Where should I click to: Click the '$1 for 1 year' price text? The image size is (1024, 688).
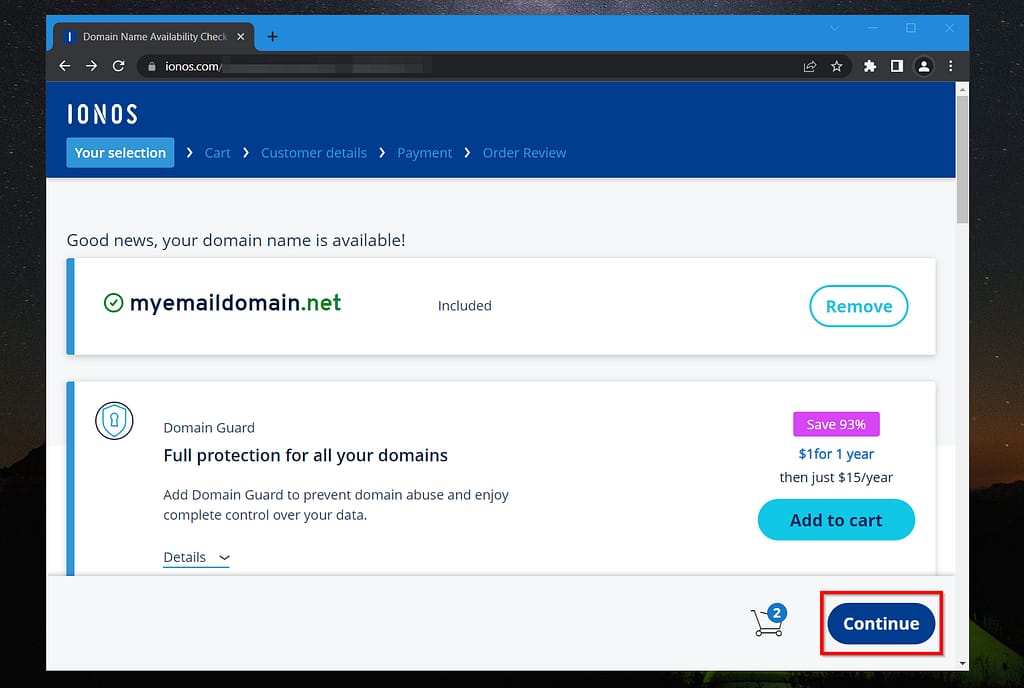(x=836, y=454)
